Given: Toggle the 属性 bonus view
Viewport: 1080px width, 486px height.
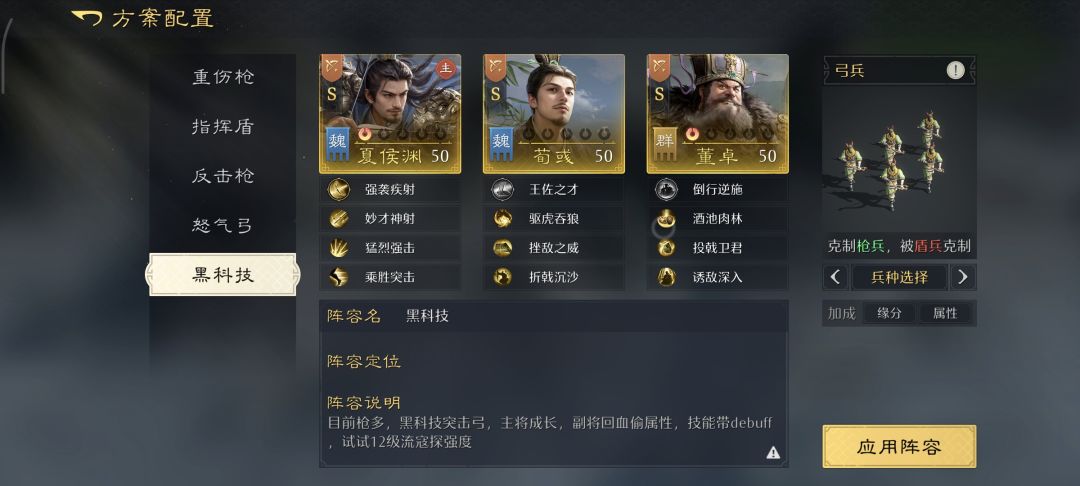Looking at the screenshot, I should pos(945,313).
